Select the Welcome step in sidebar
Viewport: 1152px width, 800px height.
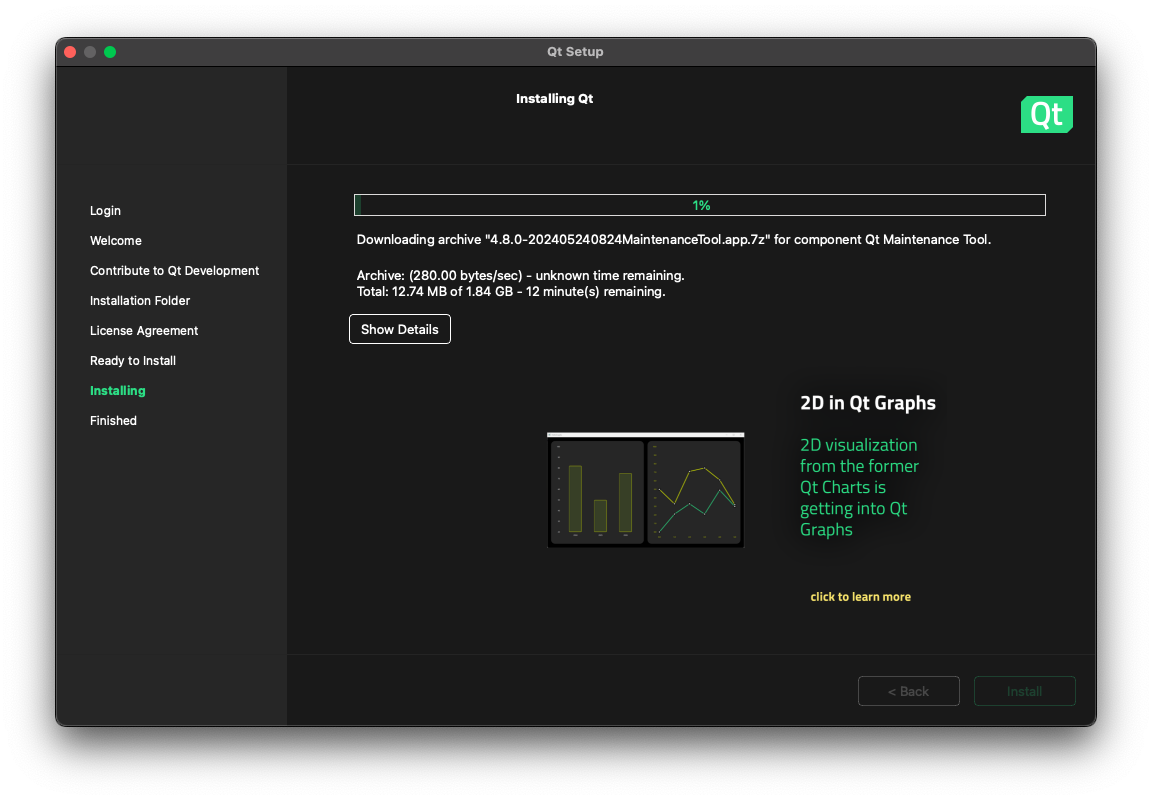(116, 241)
